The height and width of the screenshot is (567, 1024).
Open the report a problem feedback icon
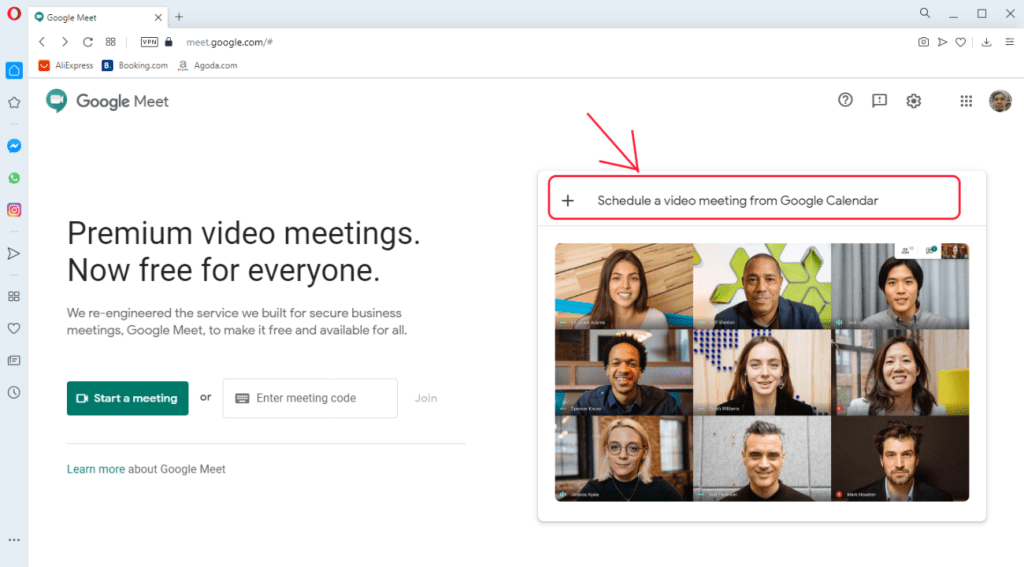click(x=879, y=100)
